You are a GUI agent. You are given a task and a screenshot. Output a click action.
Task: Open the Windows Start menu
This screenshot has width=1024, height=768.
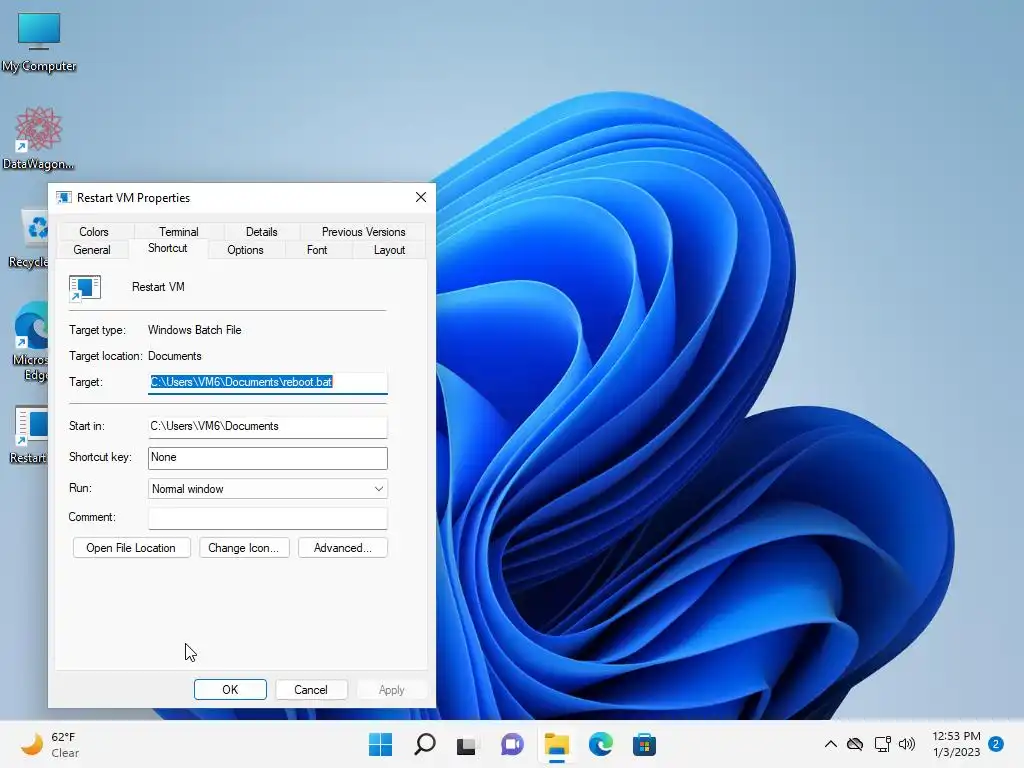(x=381, y=744)
